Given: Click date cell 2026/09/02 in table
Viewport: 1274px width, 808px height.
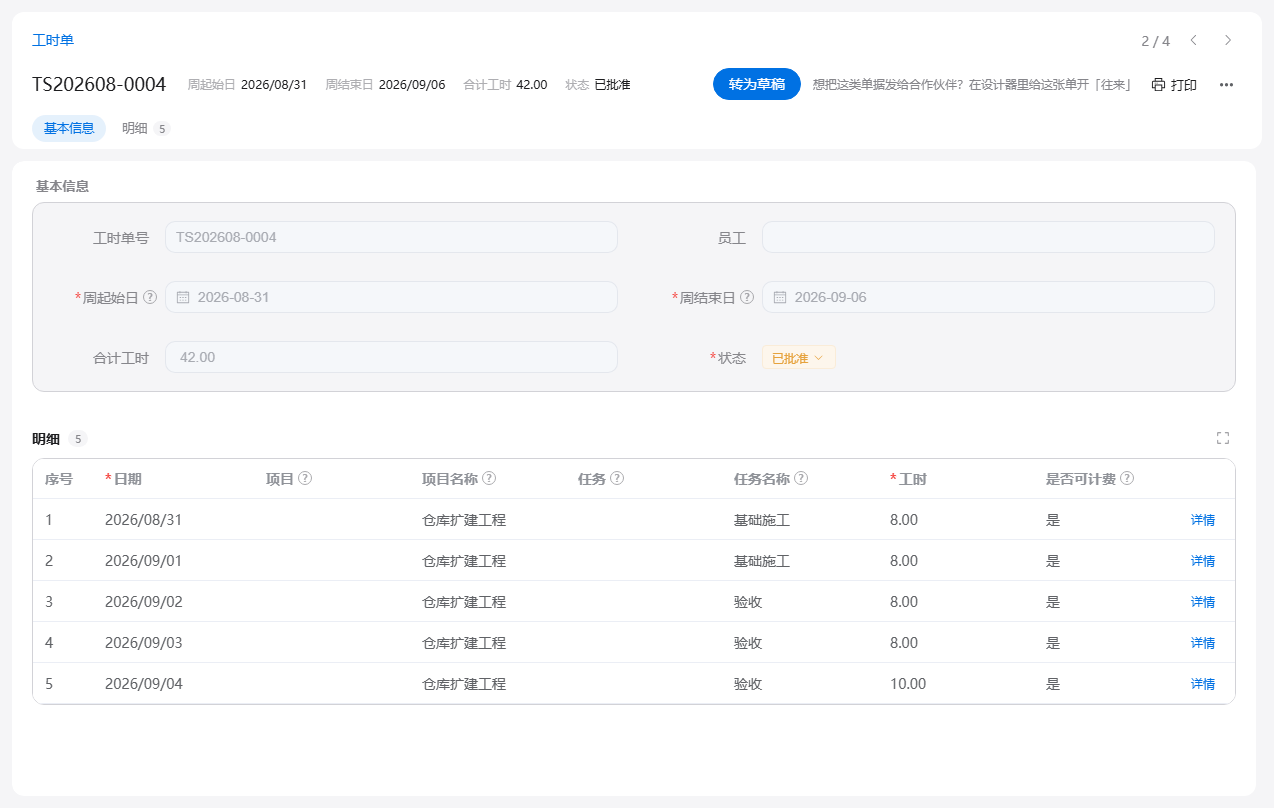Looking at the screenshot, I should [144, 602].
